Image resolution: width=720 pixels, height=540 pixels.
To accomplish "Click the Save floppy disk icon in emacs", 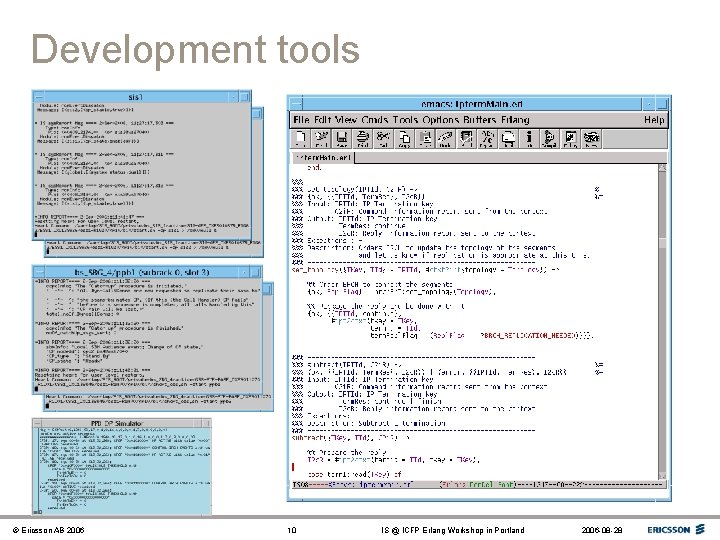I will point(341,138).
